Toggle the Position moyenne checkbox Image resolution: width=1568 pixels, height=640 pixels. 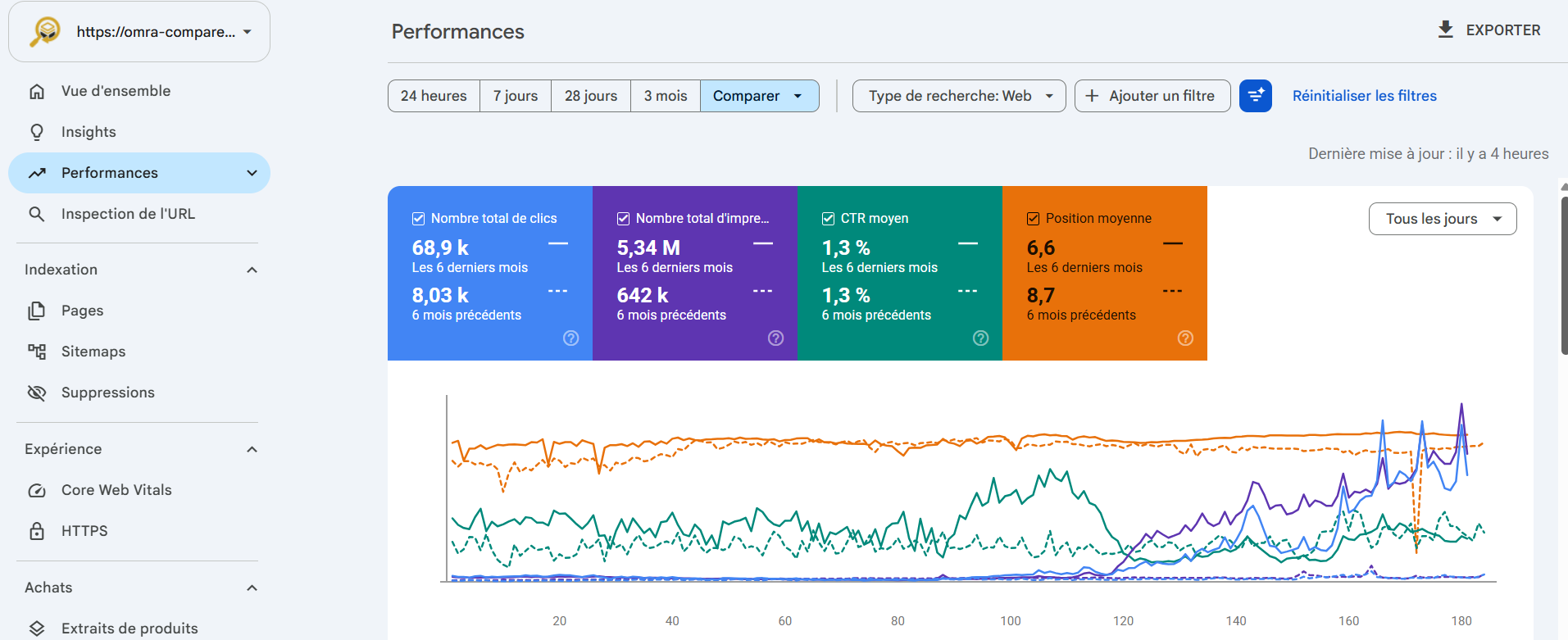(1033, 219)
